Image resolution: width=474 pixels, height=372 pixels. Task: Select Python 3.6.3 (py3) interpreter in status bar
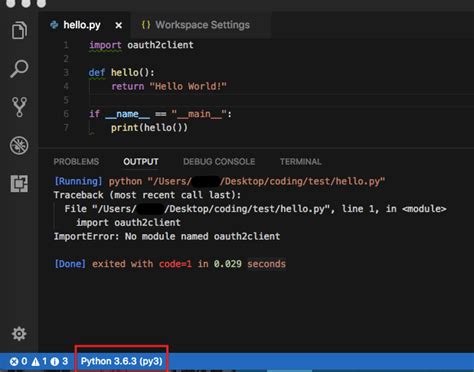pos(122,361)
